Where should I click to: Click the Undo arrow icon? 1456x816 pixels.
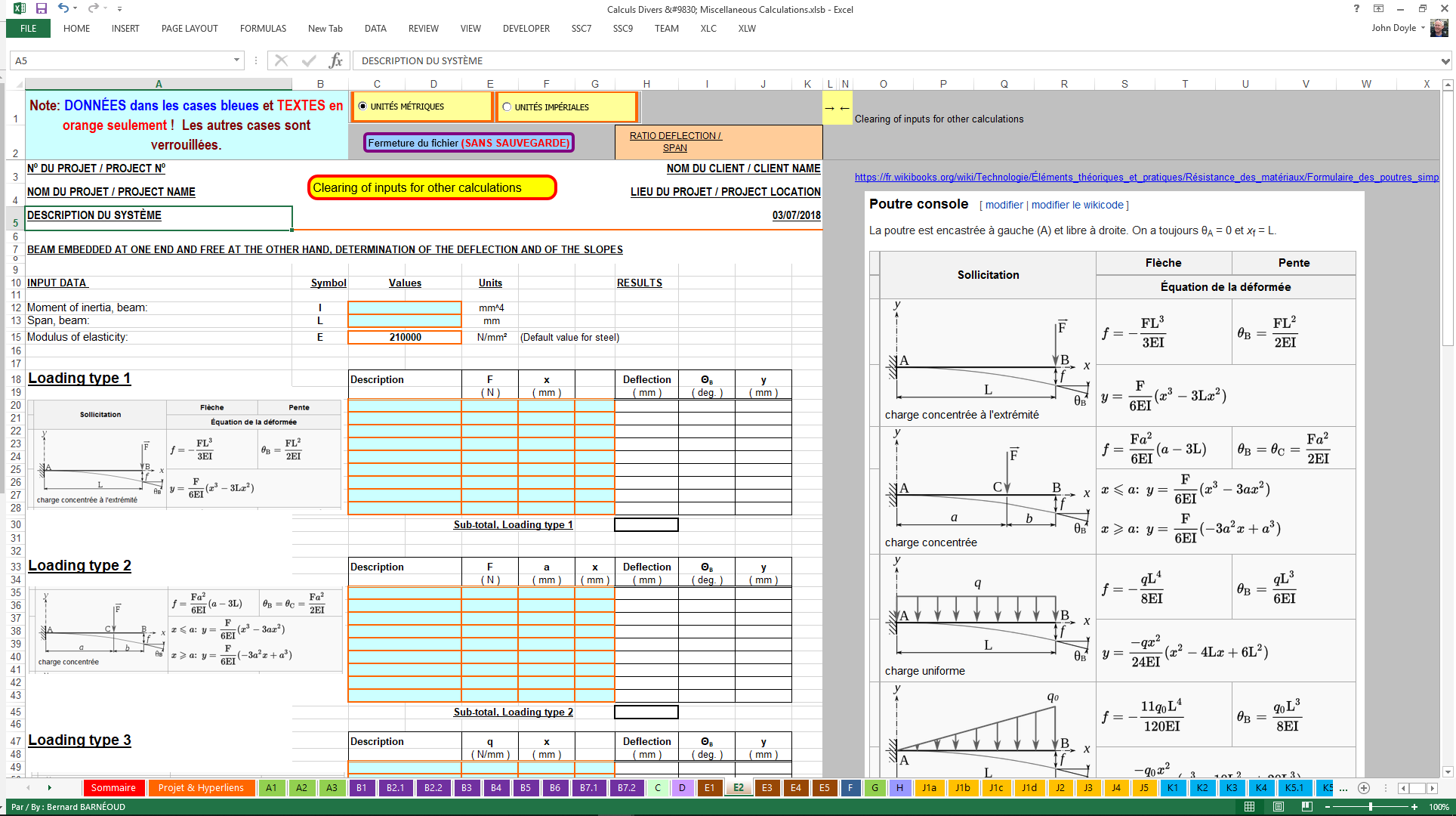tap(63, 8)
